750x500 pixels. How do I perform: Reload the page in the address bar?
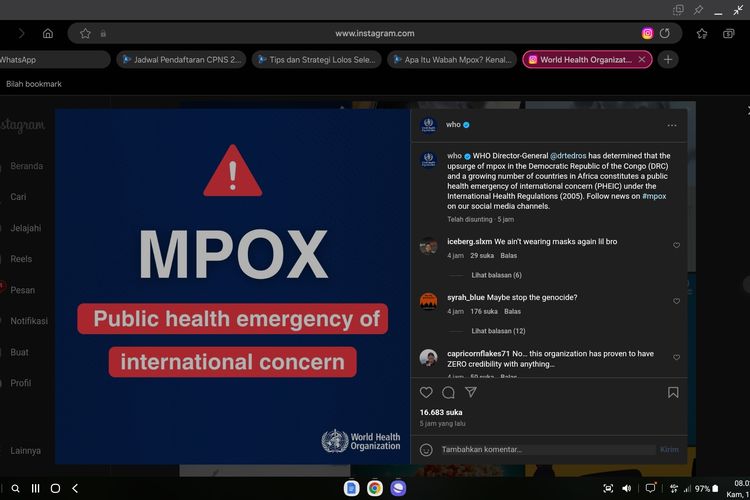click(x=664, y=33)
